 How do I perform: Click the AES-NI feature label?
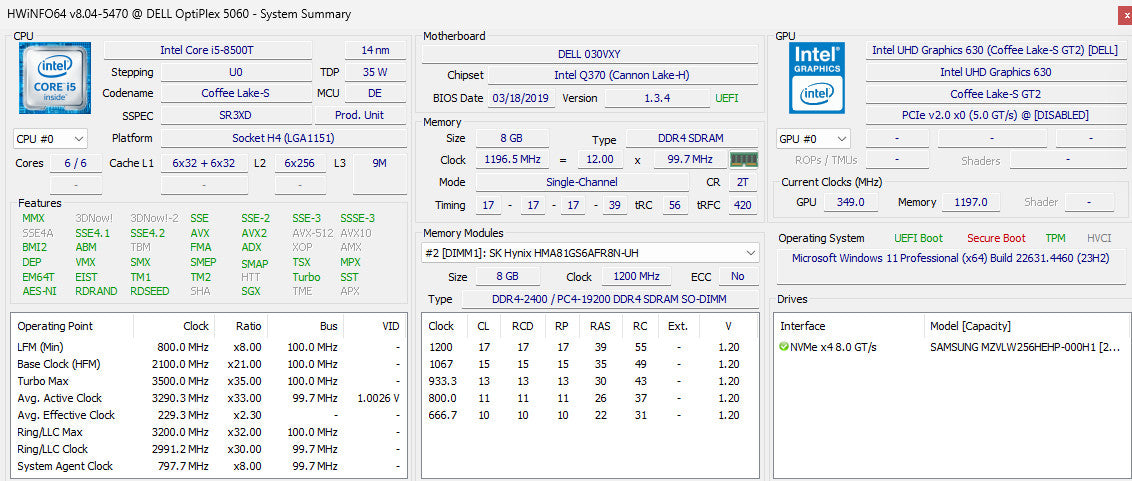pyautogui.click(x=39, y=291)
